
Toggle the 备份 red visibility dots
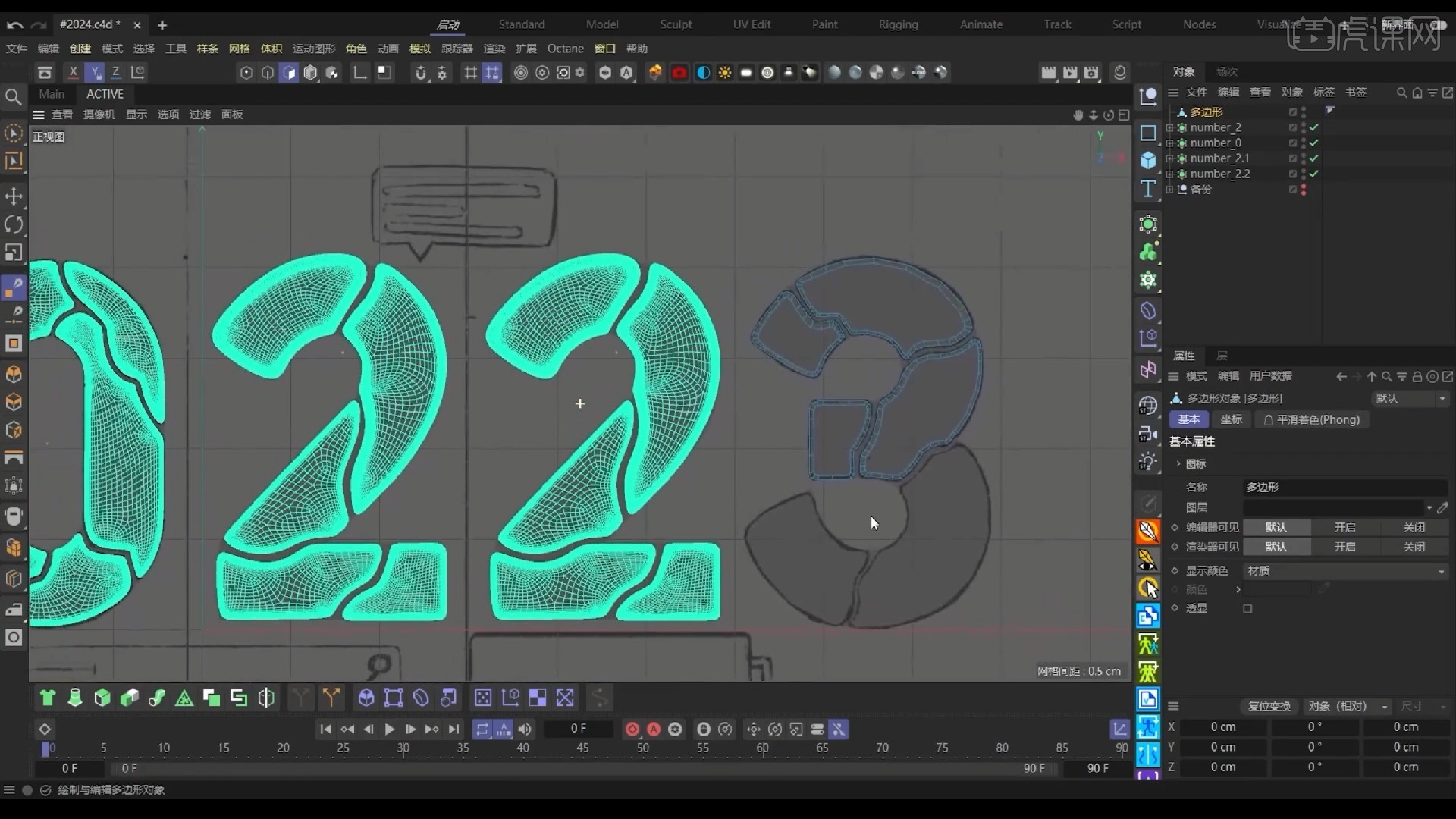1304,190
